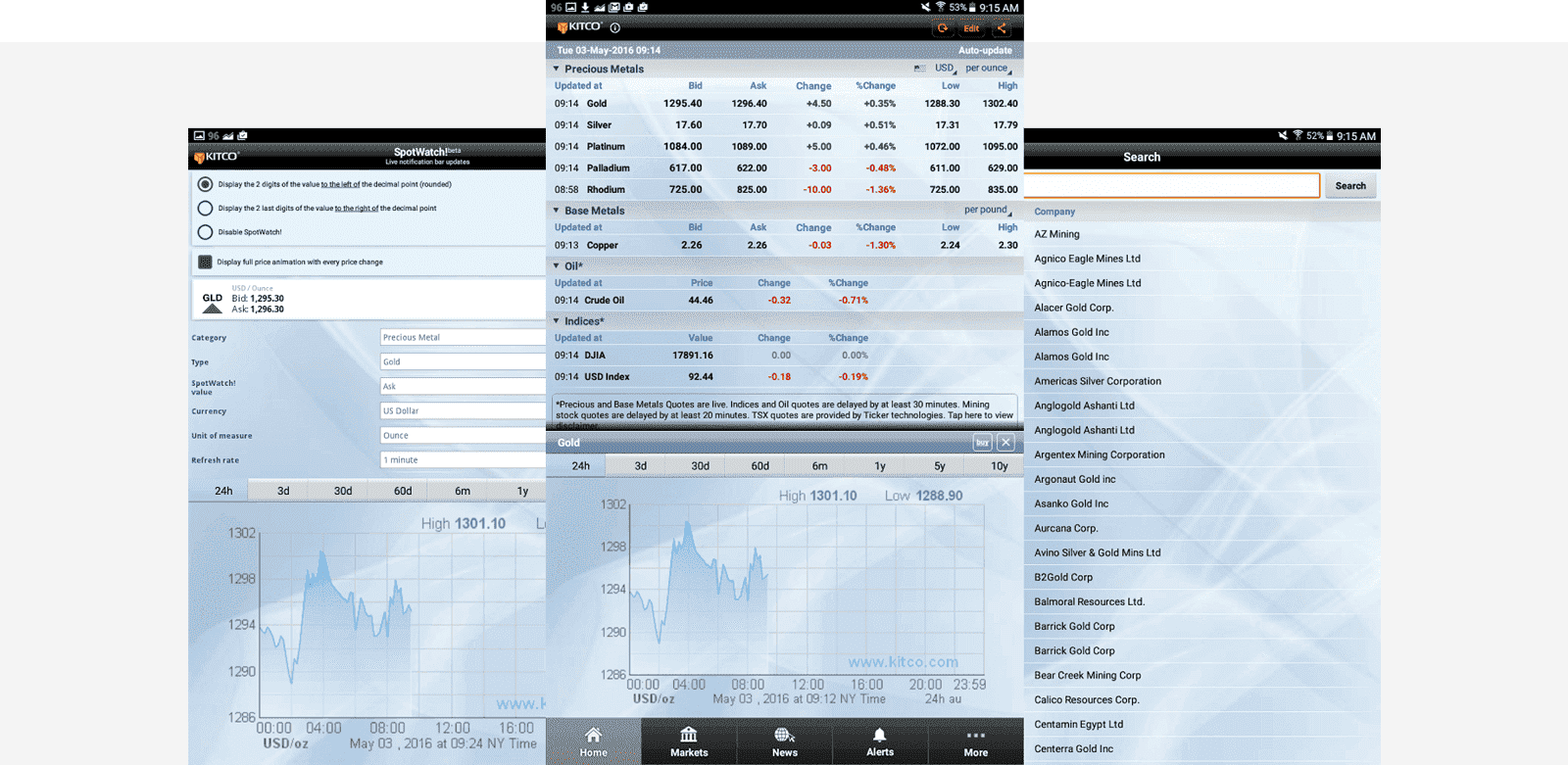Image resolution: width=1568 pixels, height=765 pixels.
Task: Tap the Copper quote row
Action: 785,245
